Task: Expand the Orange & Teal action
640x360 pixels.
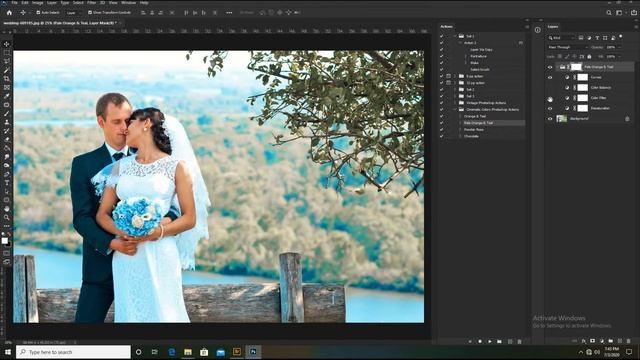Action: 460,116
